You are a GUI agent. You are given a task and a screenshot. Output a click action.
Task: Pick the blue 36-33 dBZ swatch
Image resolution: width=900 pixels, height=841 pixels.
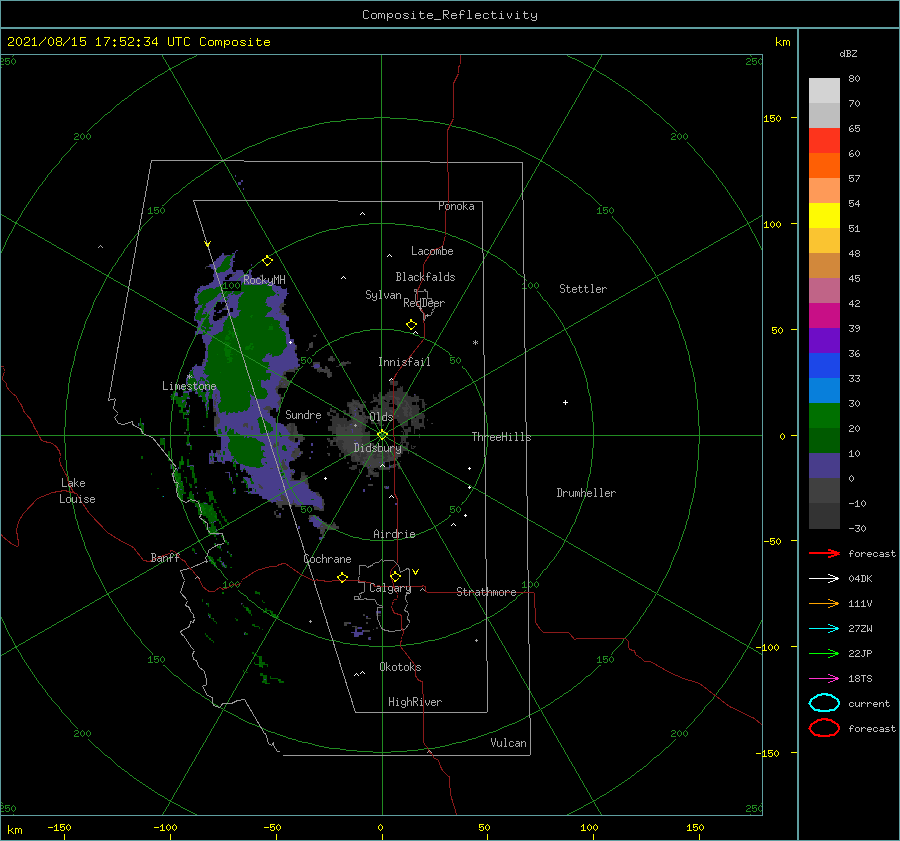click(x=824, y=366)
